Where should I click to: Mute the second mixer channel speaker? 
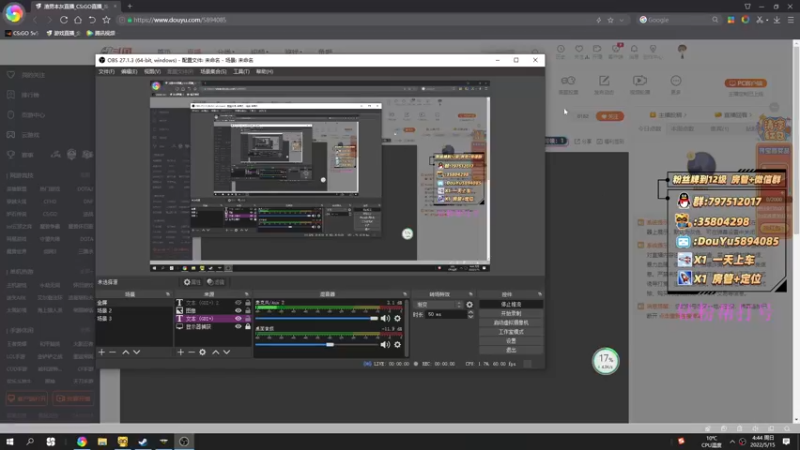click(385, 344)
